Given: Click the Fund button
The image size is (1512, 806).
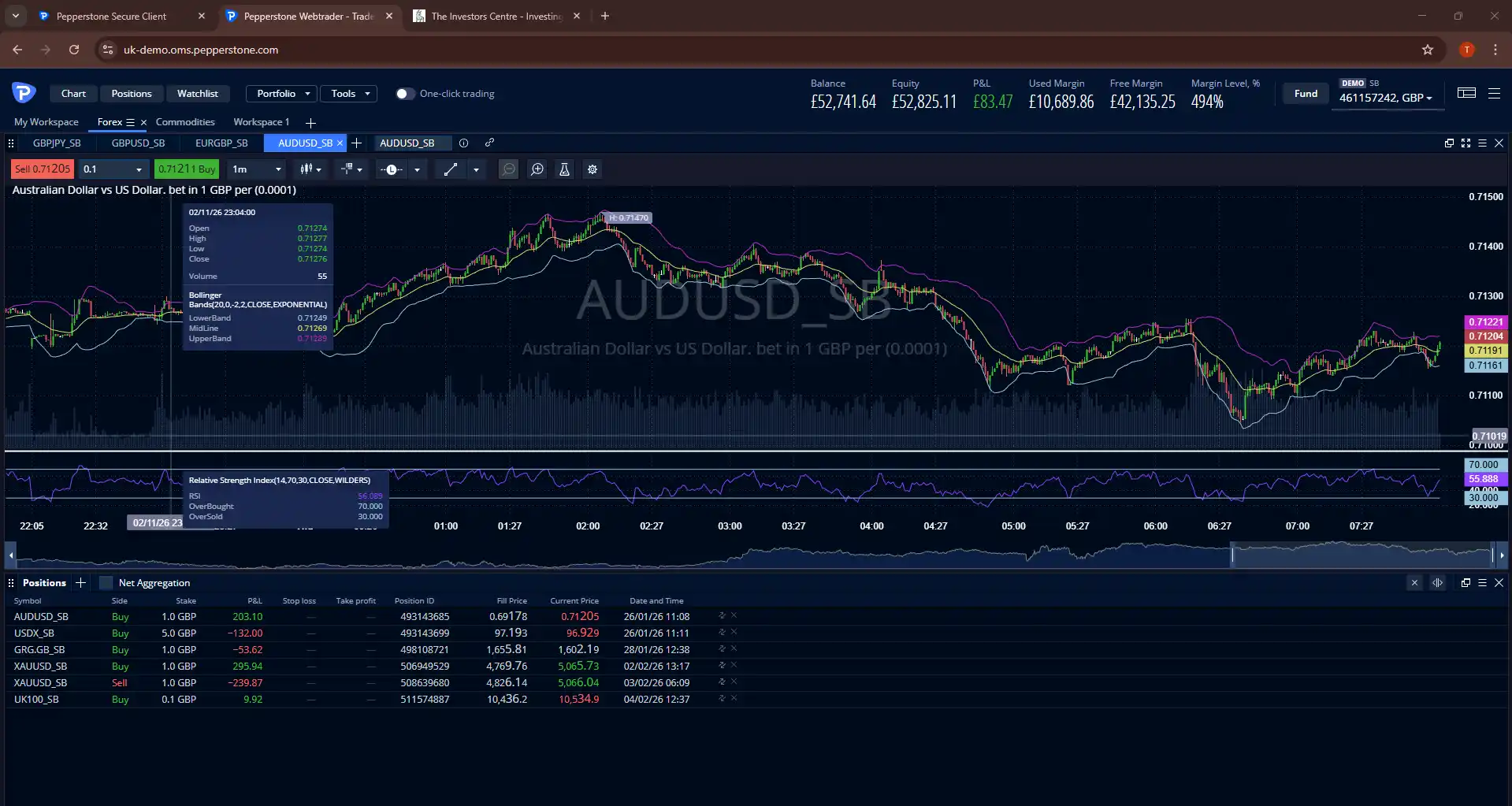Looking at the screenshot, I should 1306,93.
